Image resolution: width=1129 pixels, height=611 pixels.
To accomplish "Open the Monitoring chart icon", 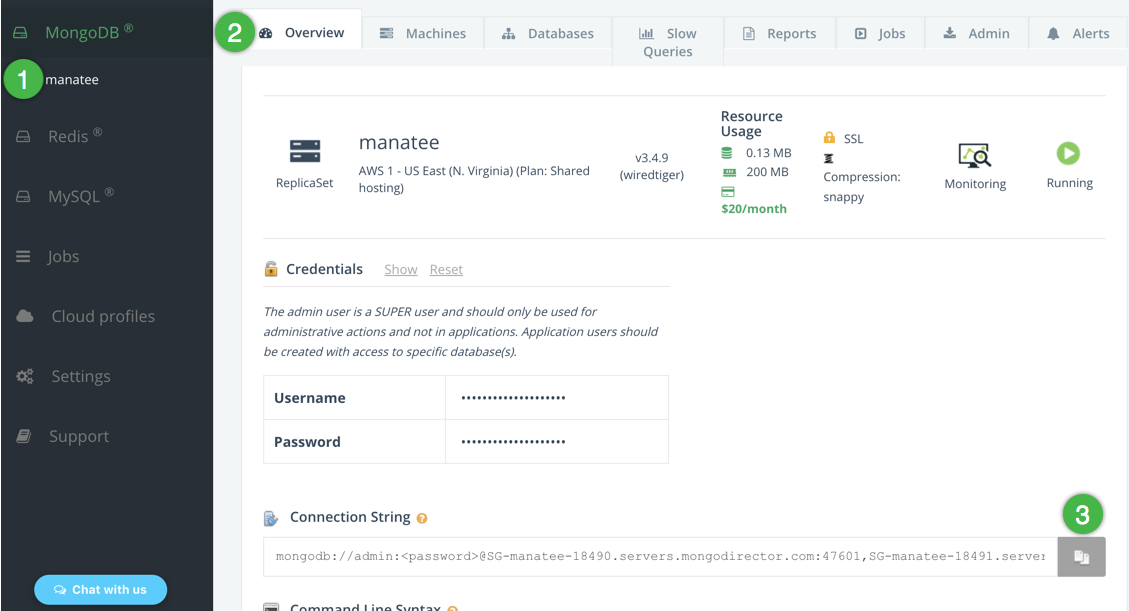I will [x=974, y=155].
